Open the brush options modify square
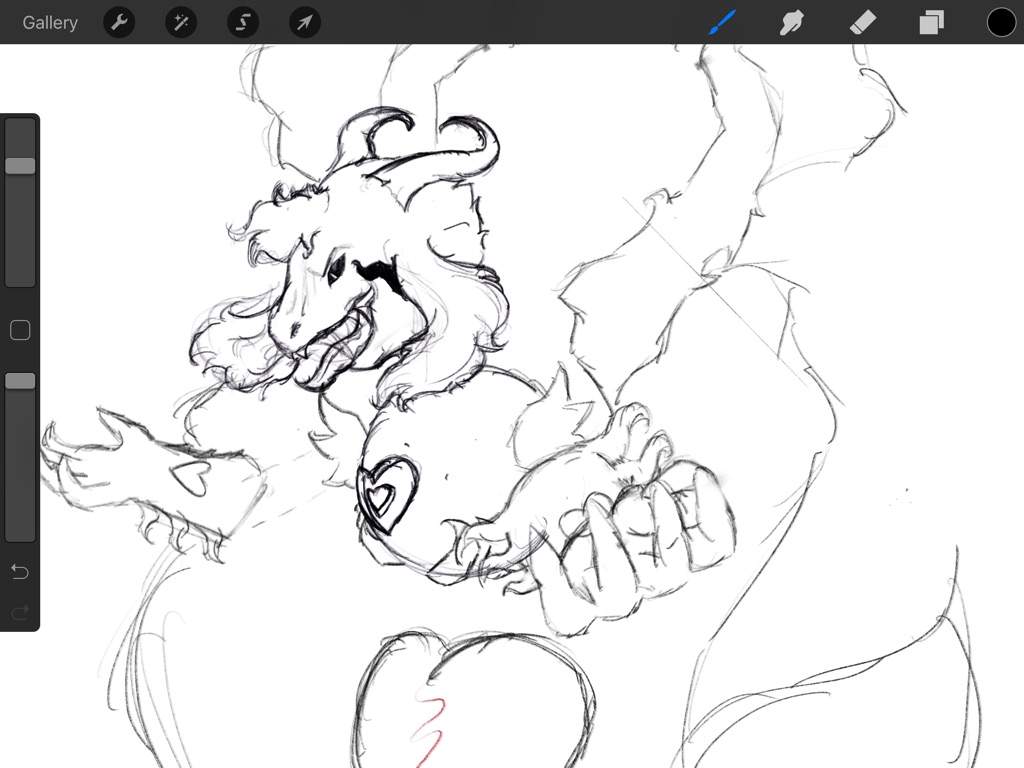 tap(20, 330)
